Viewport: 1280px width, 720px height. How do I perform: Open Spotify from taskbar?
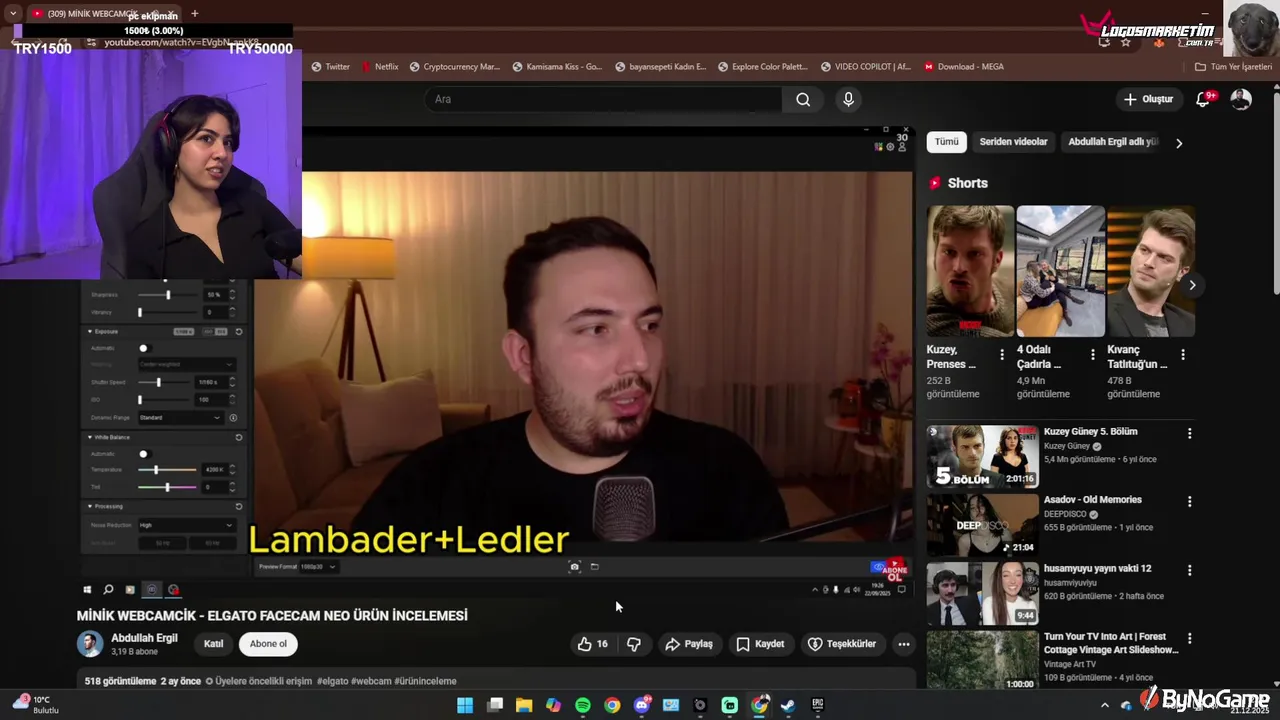(583, 705)
